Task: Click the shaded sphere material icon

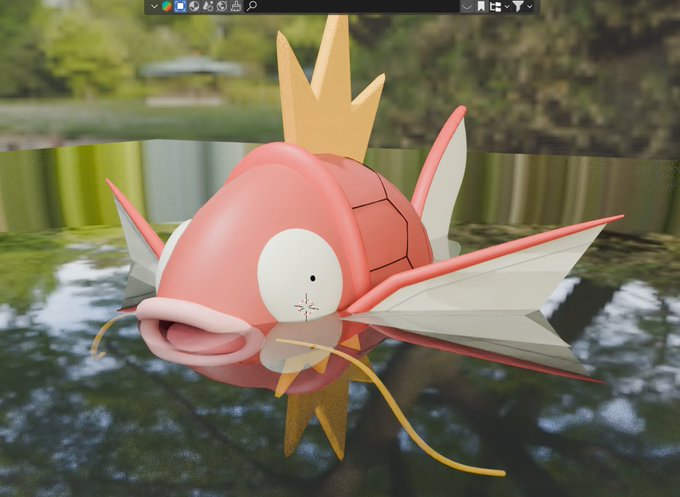Action: click(x=194, y=6)
